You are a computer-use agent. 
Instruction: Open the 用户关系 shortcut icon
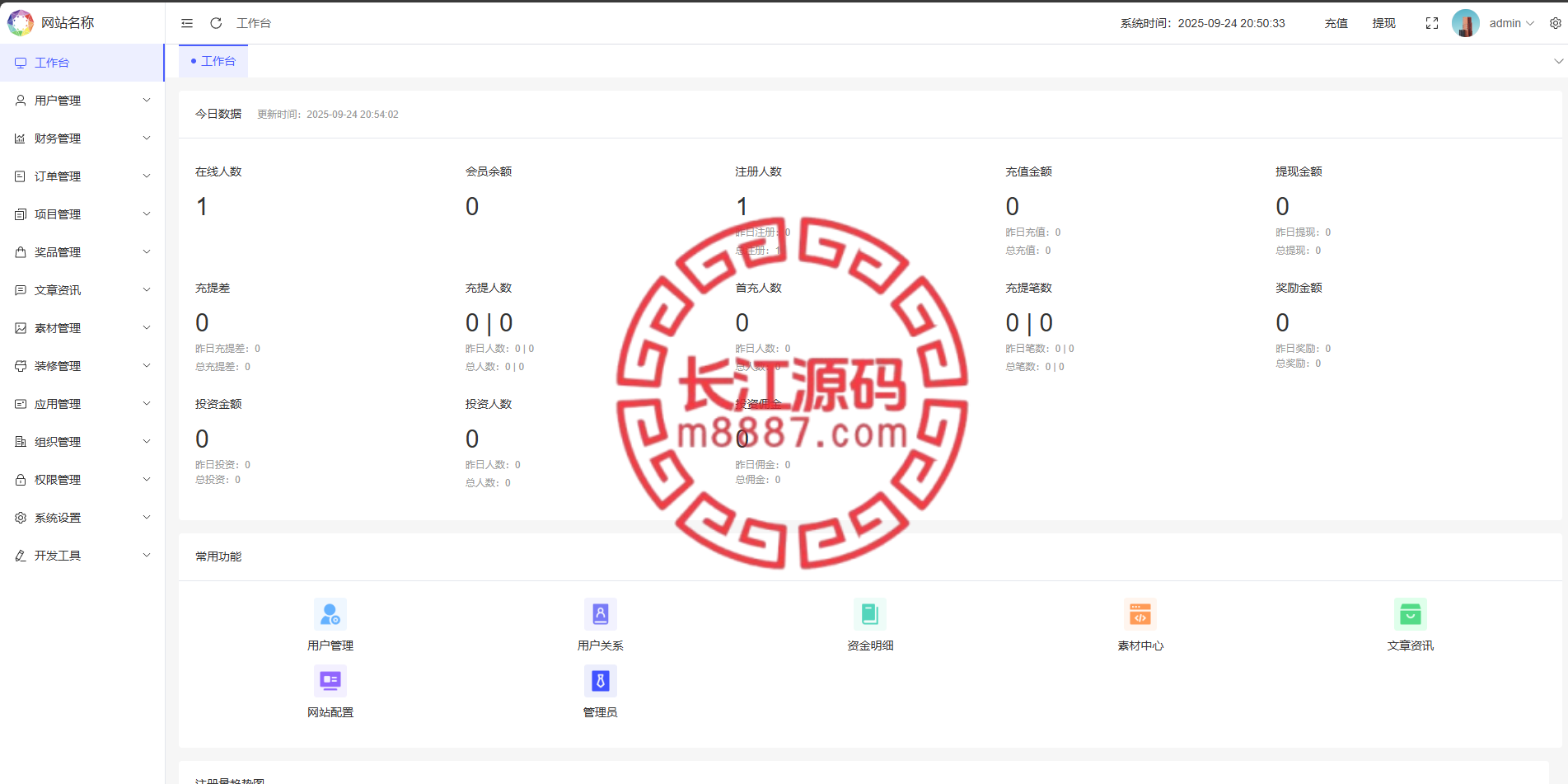click(x=601, y=614)
